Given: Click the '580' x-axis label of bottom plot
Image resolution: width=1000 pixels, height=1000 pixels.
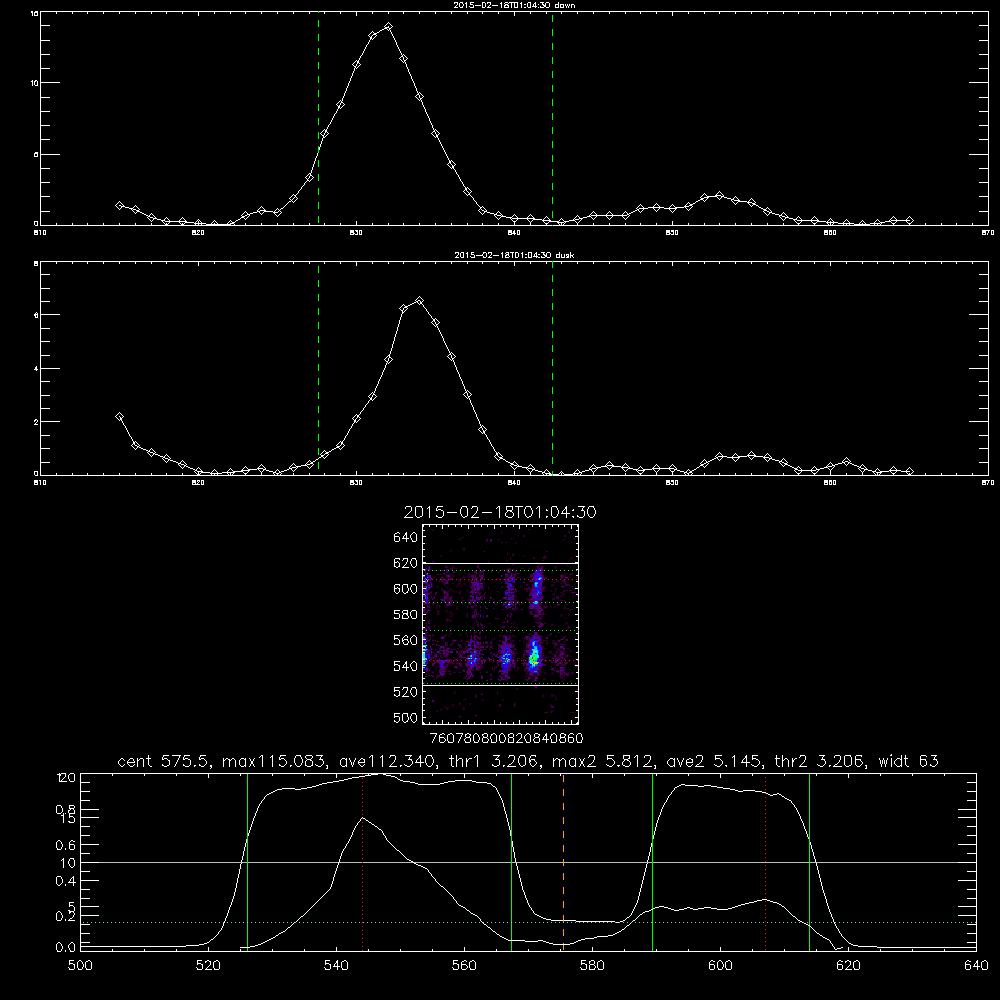Looking at the screenshot, I should coord(592,966).
